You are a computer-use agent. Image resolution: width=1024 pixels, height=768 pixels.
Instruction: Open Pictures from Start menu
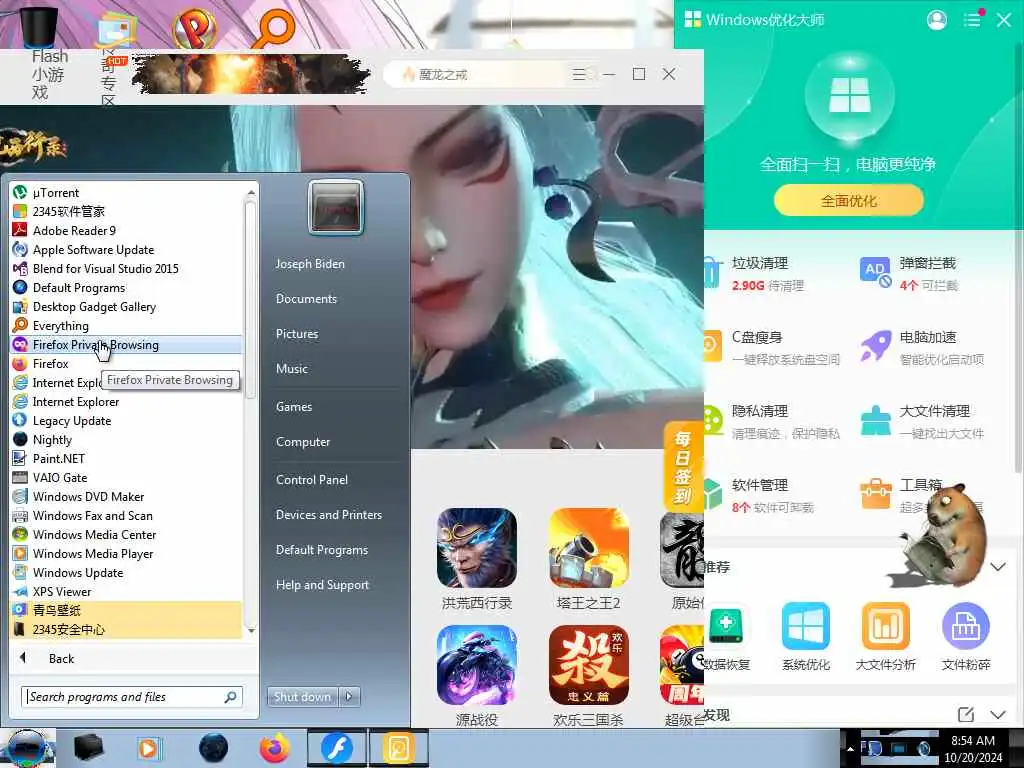click(297, 334)
